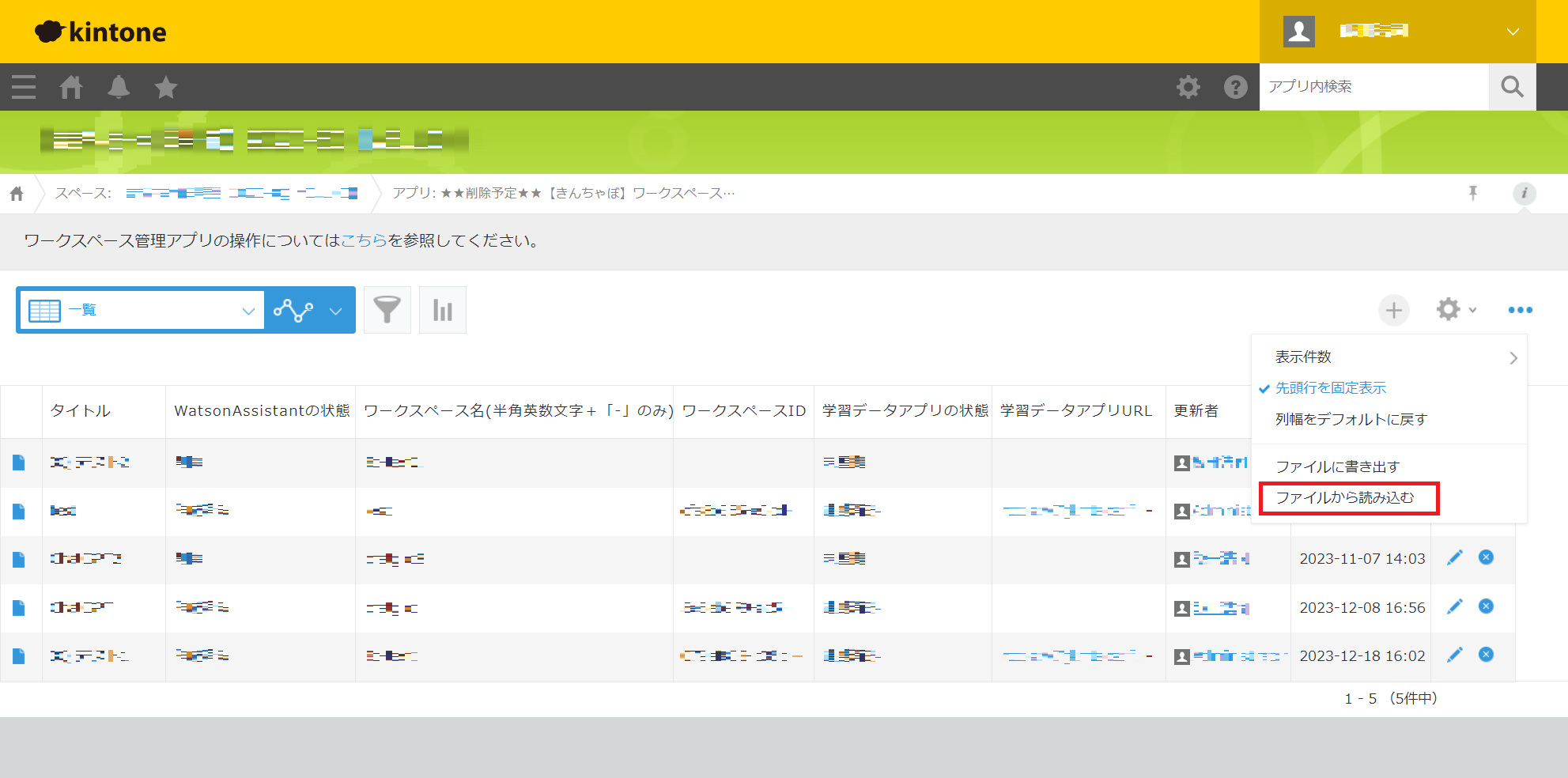1568x778 pixels.
Task: Open the notifications bell
Action: [x=119, y=87]
